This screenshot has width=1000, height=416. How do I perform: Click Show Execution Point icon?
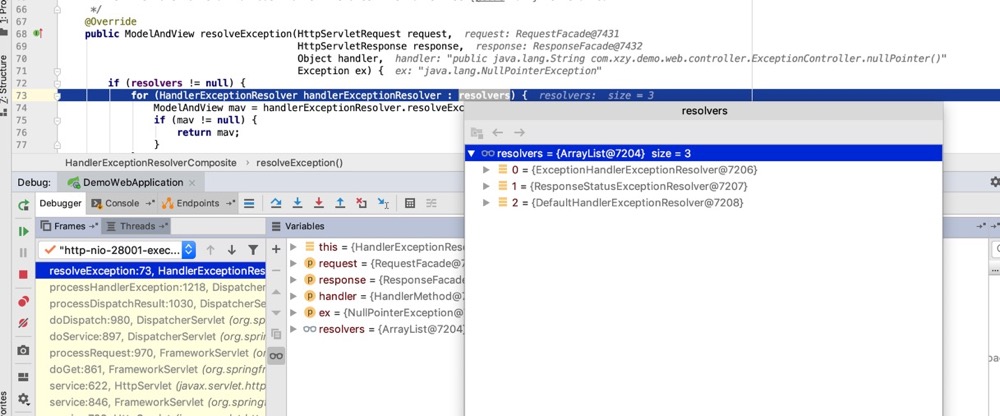[x=249, y=204]
